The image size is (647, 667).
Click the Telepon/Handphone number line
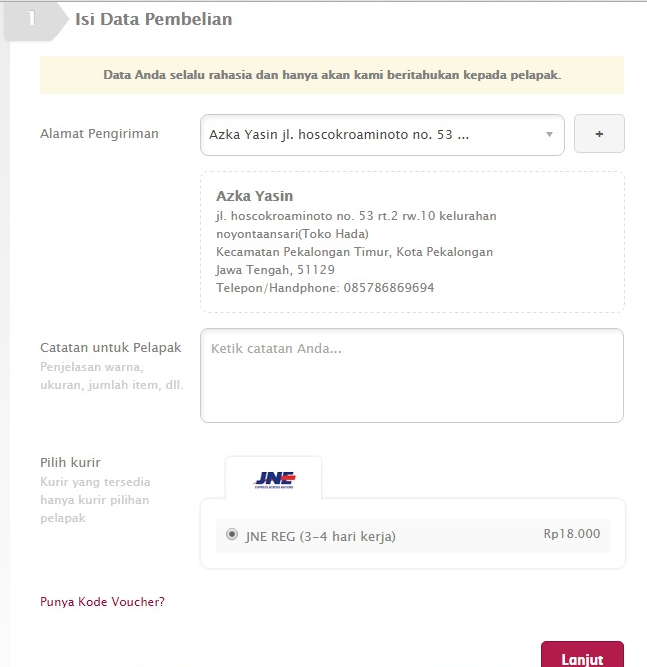click(325, 288)
